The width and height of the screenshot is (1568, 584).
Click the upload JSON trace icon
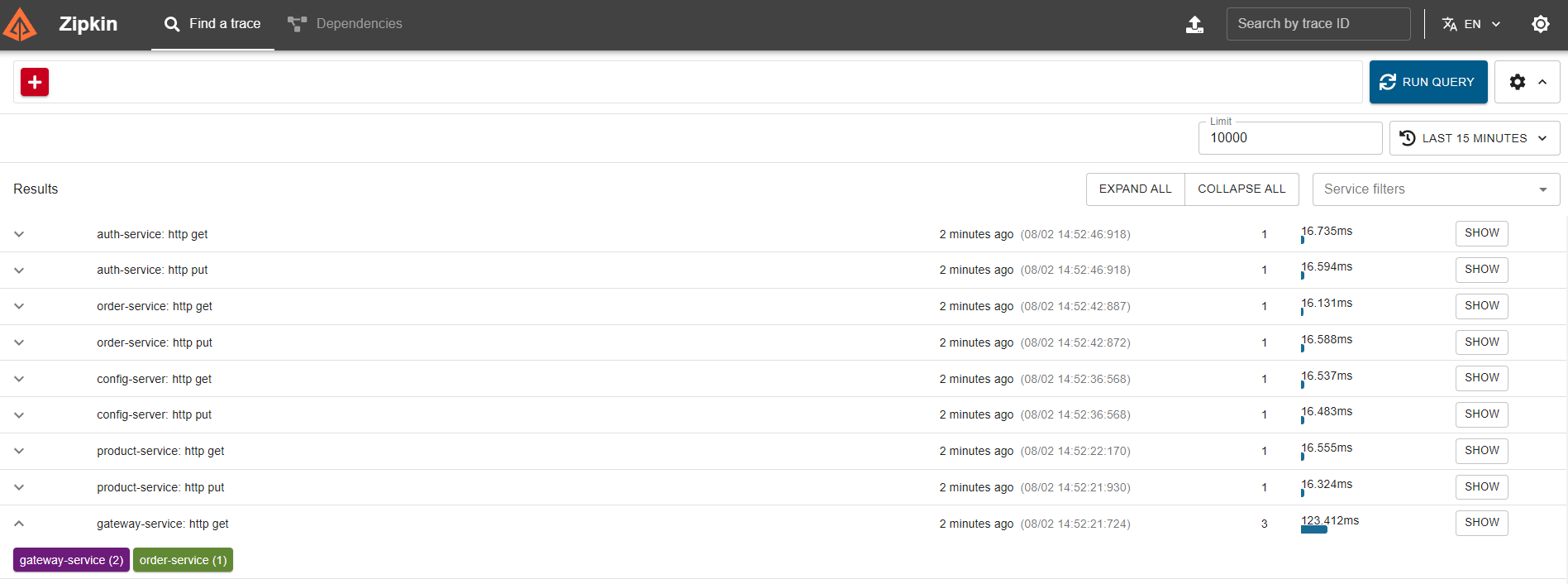click(1194, 24)
